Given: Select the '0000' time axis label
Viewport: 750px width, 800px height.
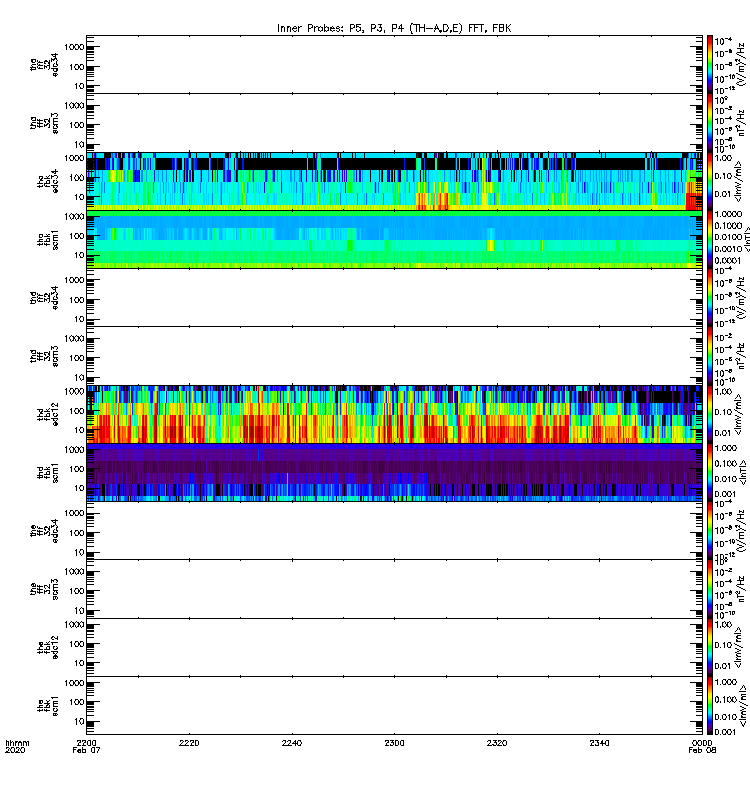Looking at the screenshot, I should click(702, 743).
